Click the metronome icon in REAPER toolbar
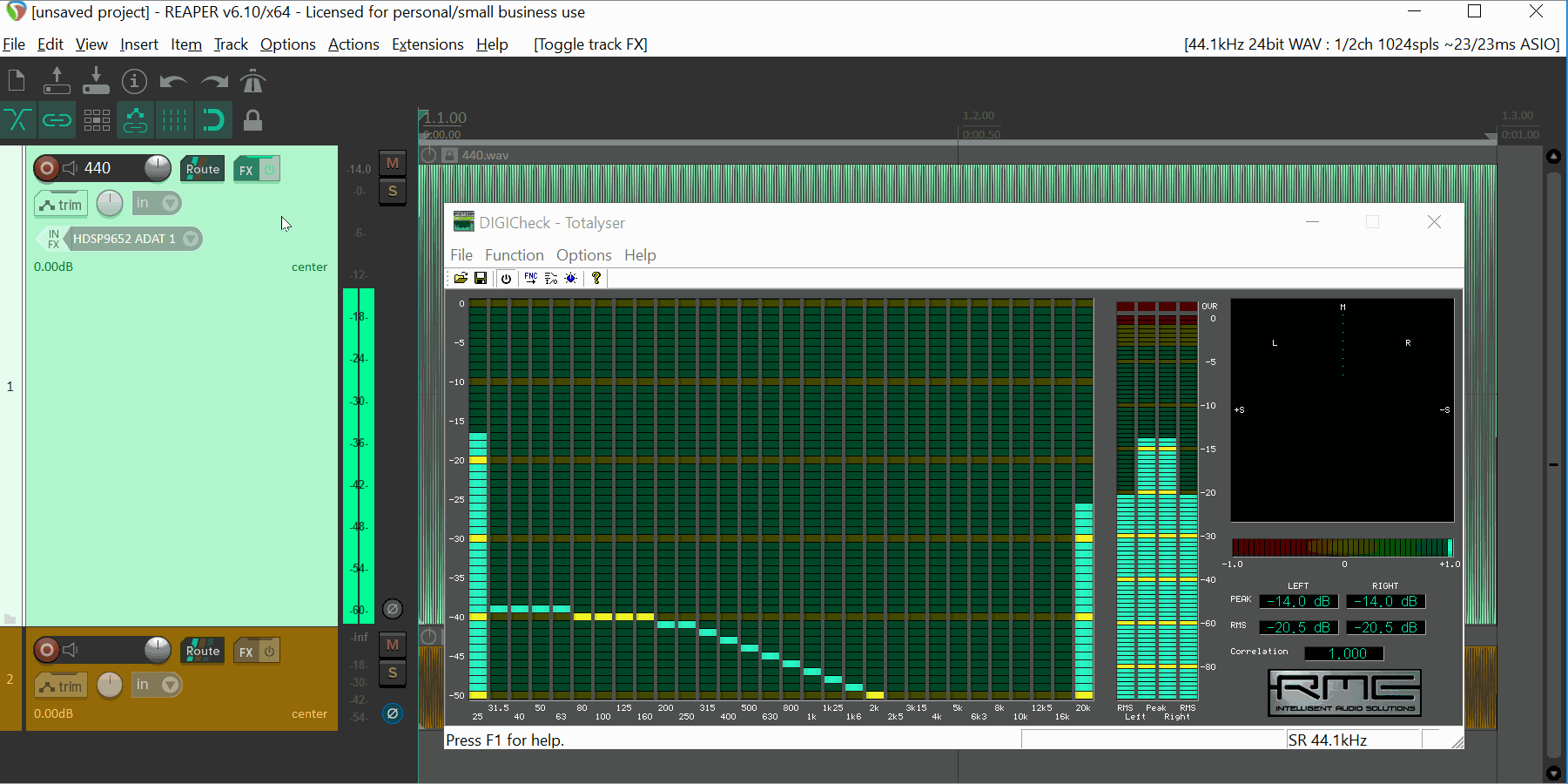1568x784 pixels. (252, 81)
